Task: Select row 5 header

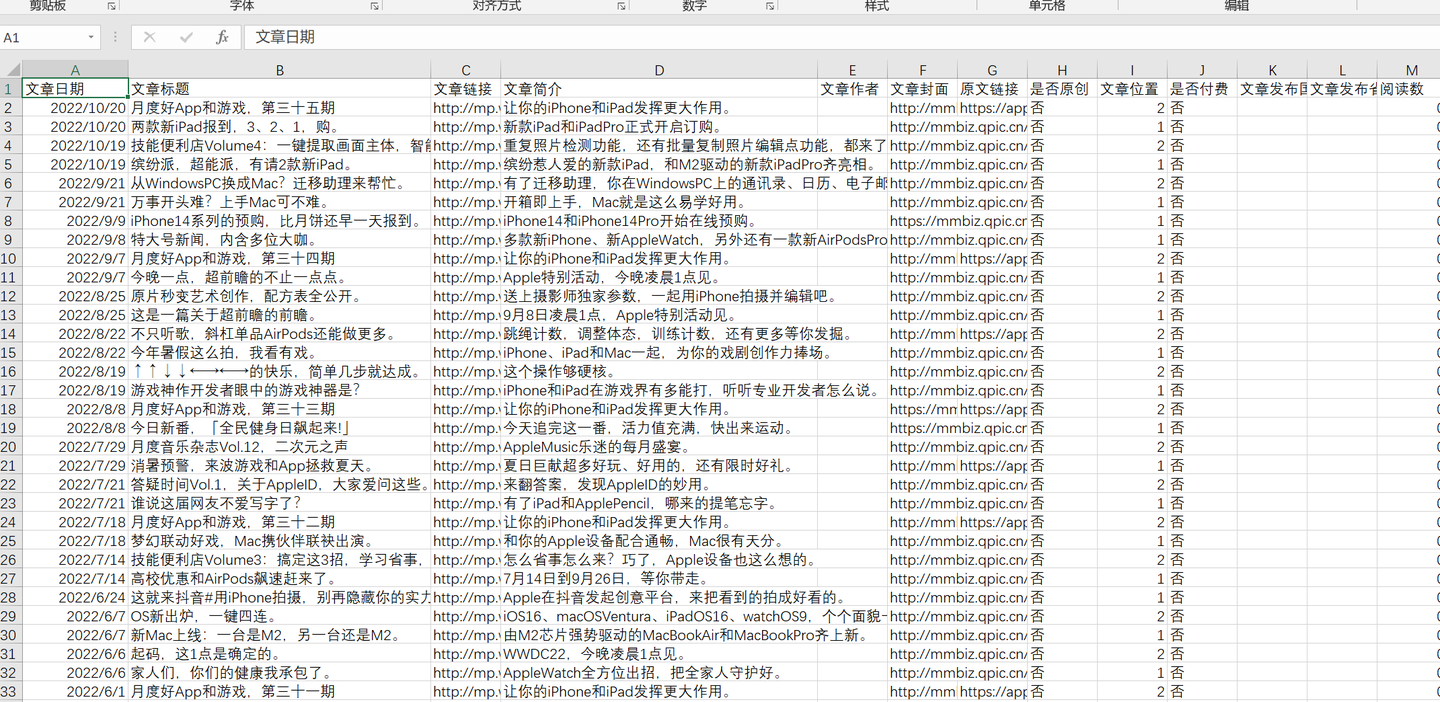Action: pos(11,164)
